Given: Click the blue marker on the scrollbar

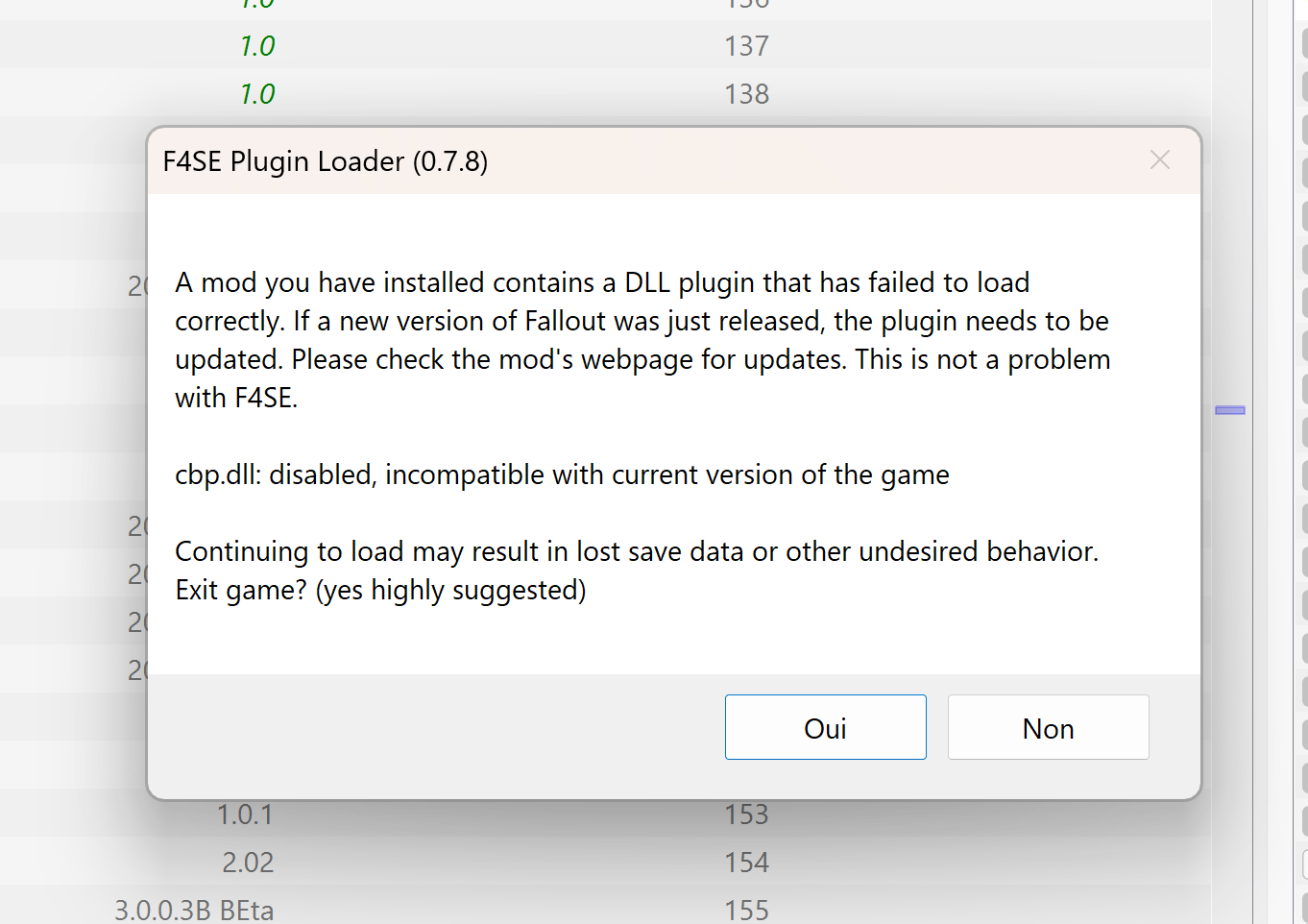Looking at the screenshot, I should pyautogui.click(x=1230, y=410).
